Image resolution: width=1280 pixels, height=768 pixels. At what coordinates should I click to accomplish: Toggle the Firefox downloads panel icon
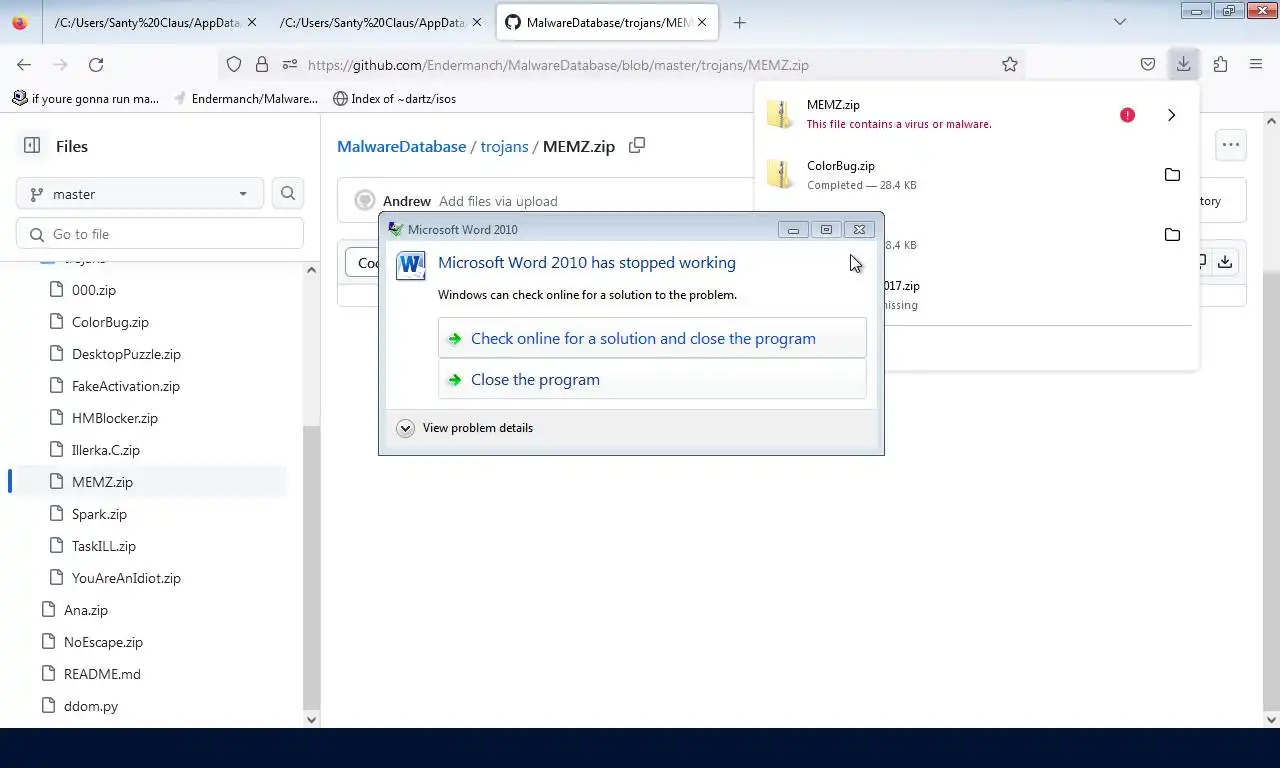[x=1183, y=64]
